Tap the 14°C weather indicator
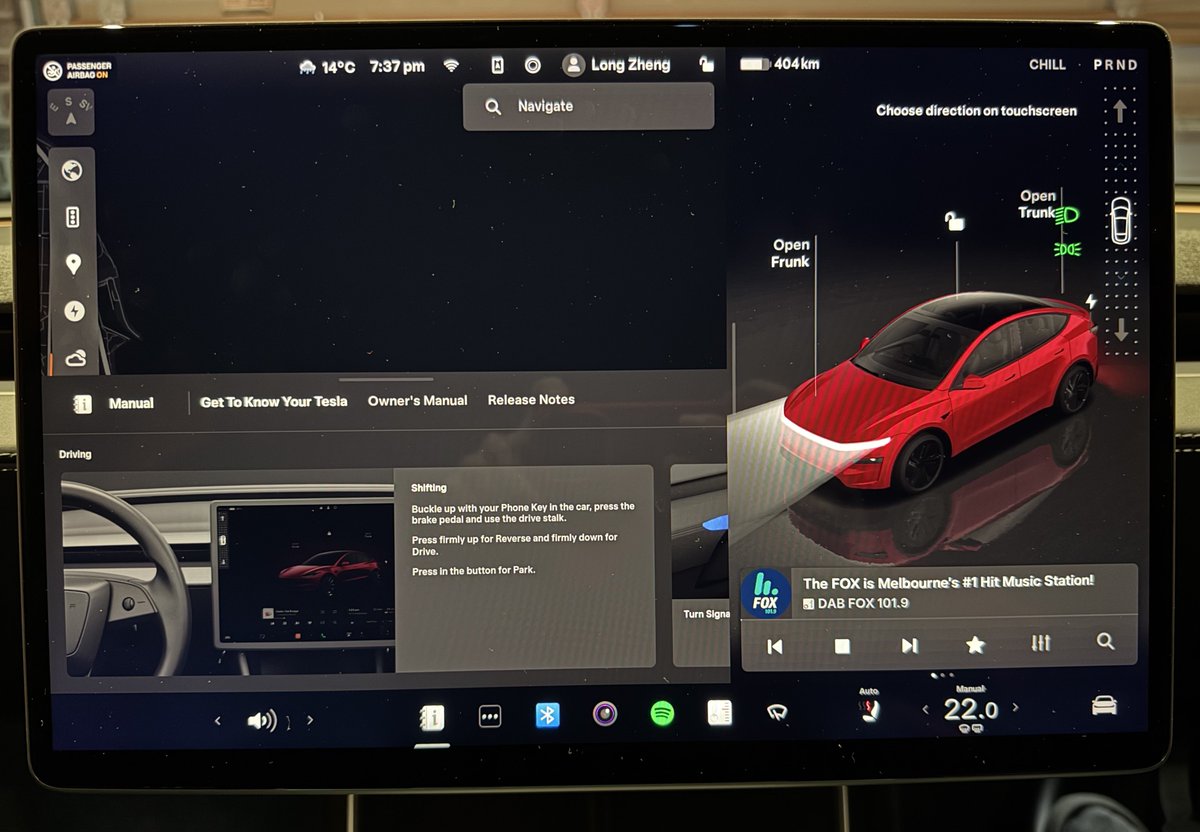This screenshot has width=1200, height=832. tap(327, 67)
